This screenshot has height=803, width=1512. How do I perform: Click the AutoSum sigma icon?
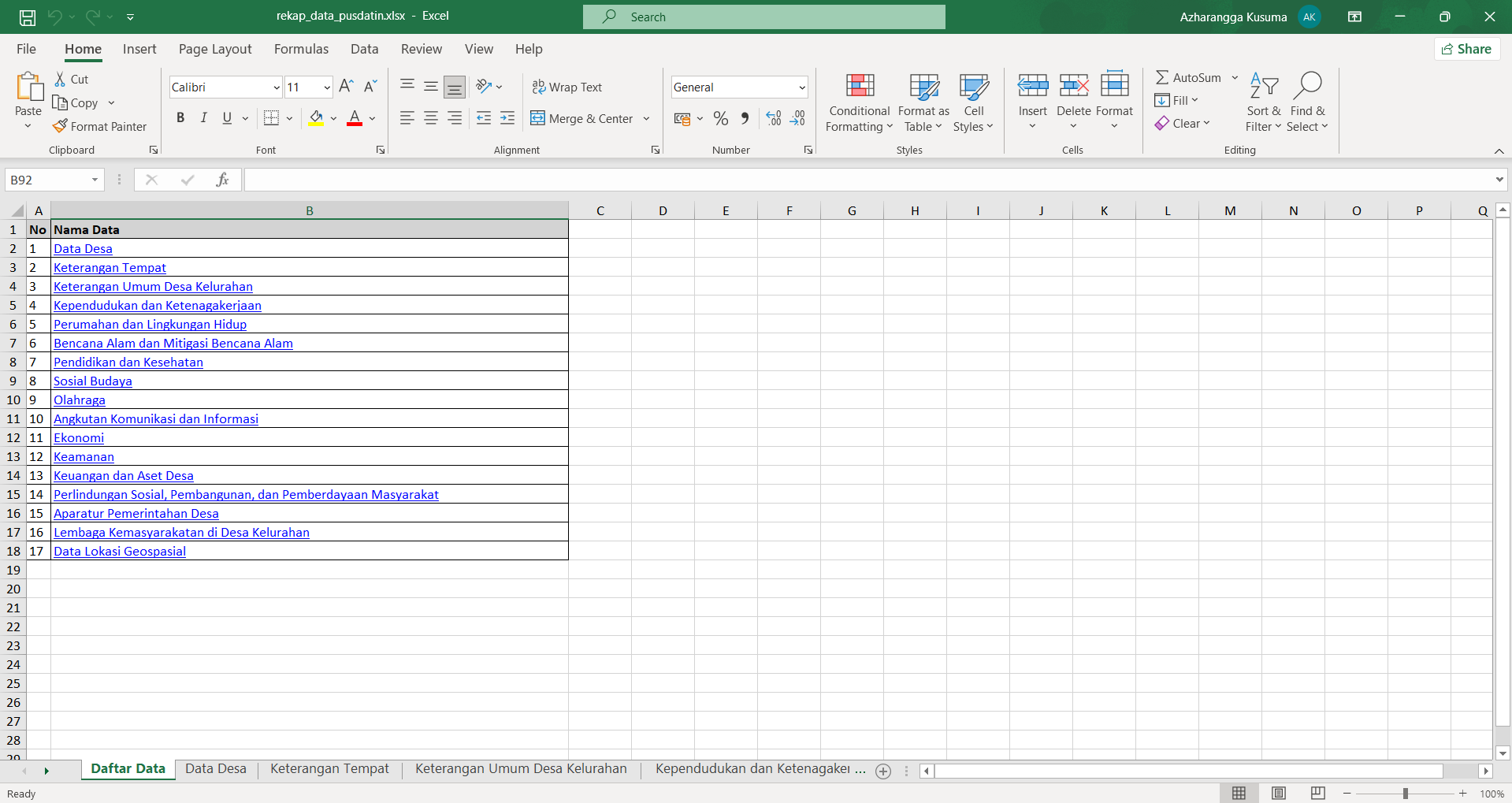(1162, 77)
